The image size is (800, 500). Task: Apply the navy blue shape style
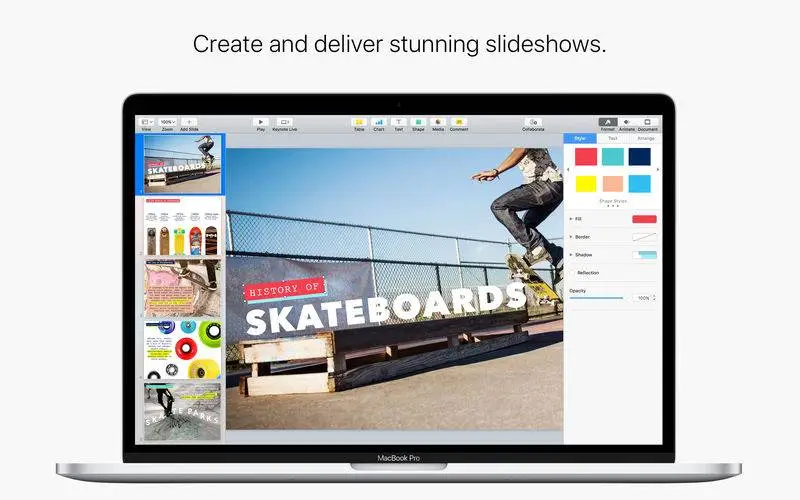click(639, 157)
